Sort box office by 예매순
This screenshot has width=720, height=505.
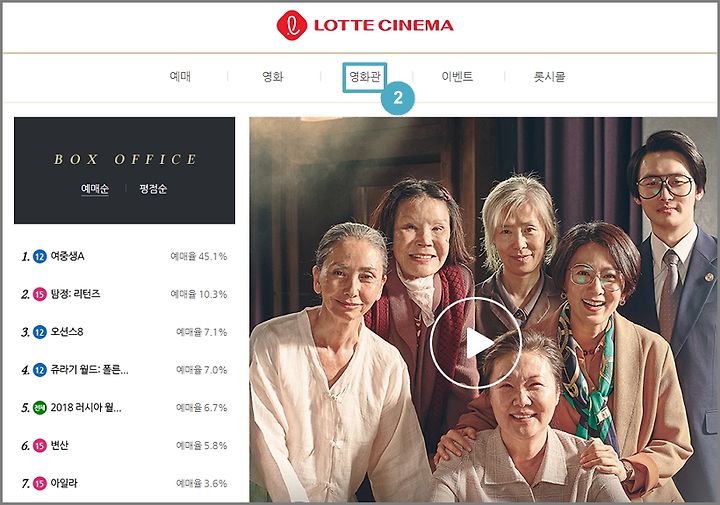pos(95,189)
